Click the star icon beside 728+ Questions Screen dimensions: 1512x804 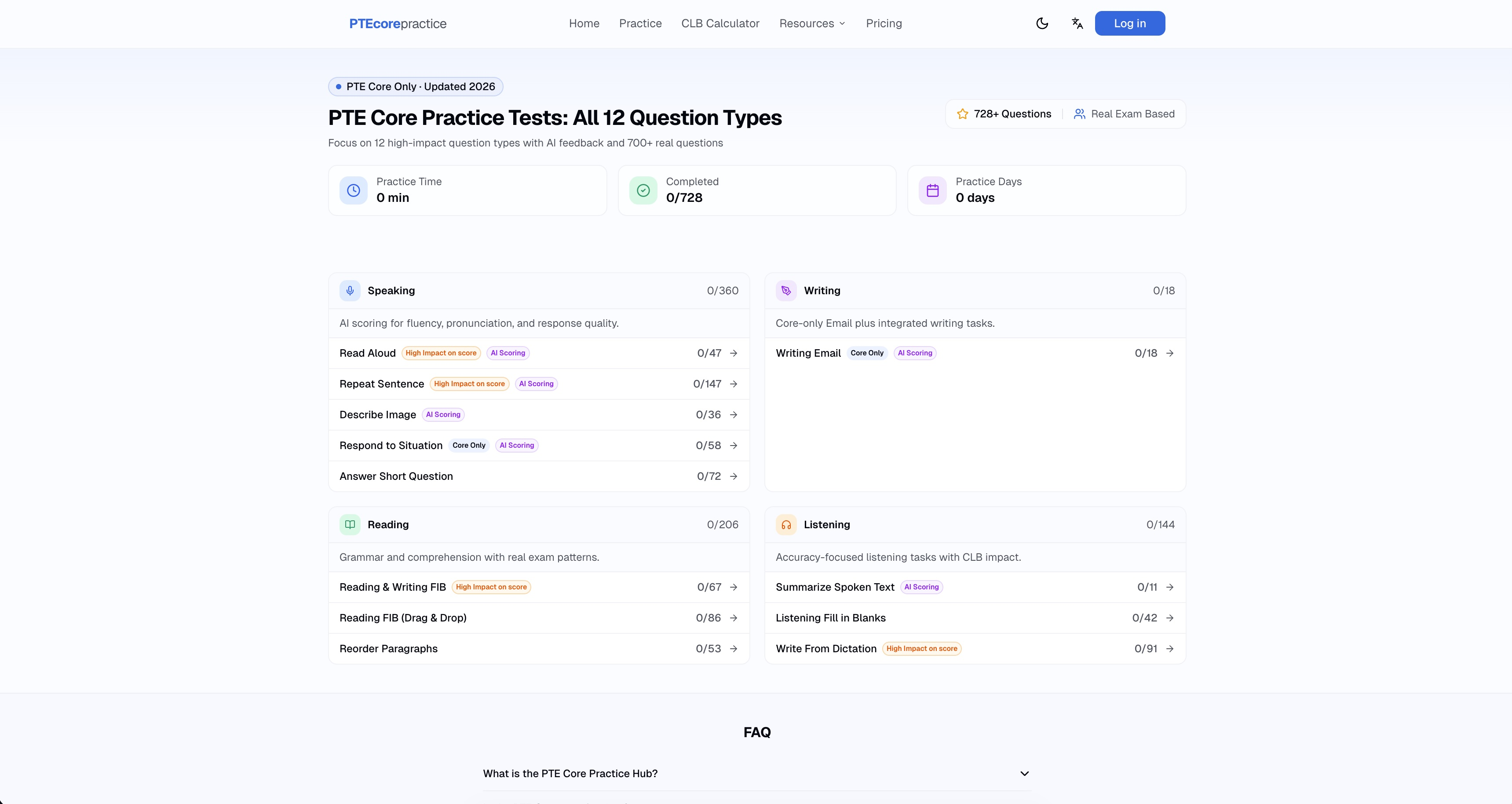point(963,114)
